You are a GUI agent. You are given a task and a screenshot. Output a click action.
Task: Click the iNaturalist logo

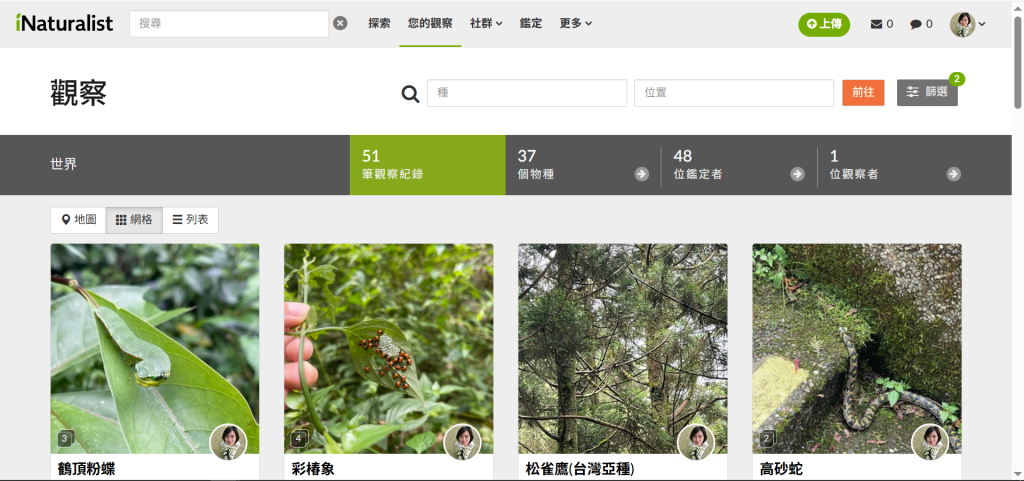(65, 23)
